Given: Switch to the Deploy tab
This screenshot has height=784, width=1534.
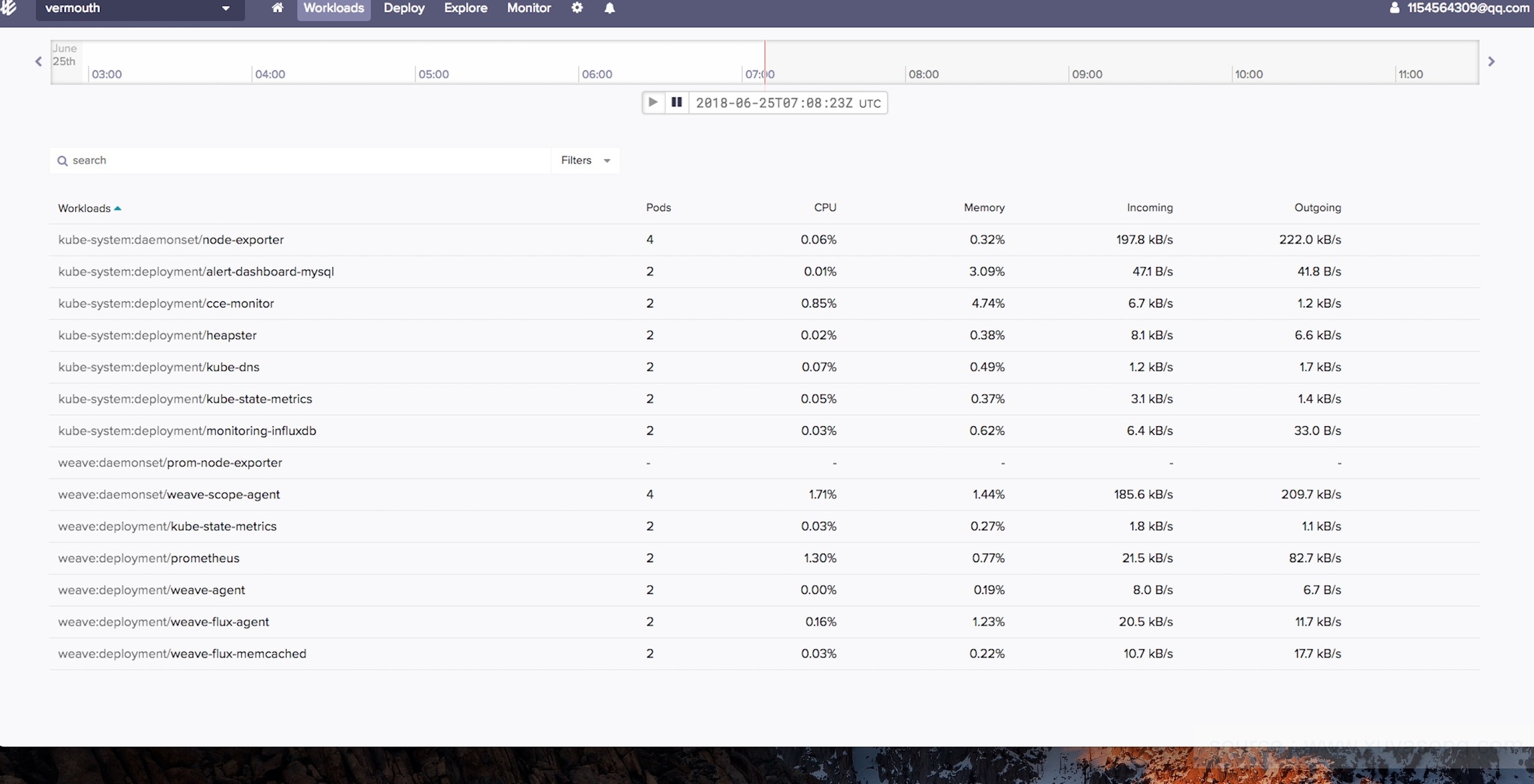Looking at the screenshot, I should 403,9.
